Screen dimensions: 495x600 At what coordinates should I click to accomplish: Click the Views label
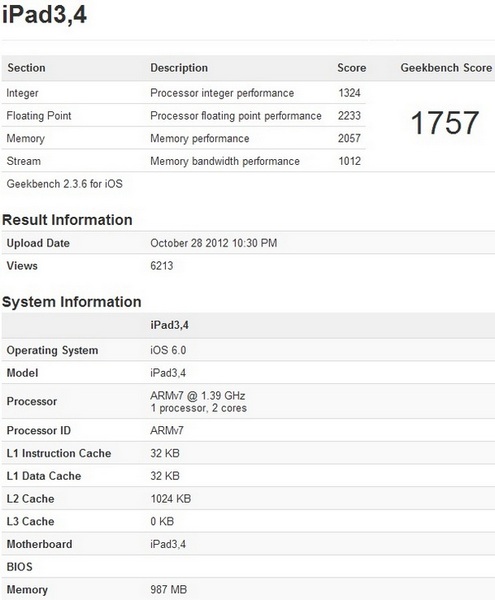tap(22, 266)
